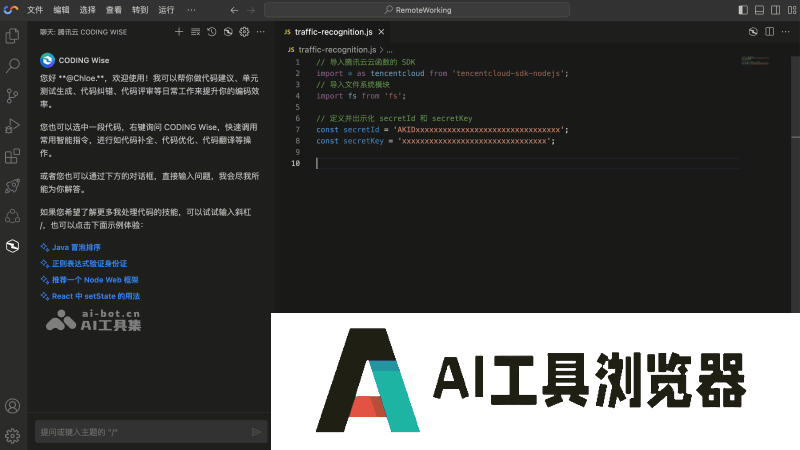800x450 pixels.
Task: Open the rocket deploy view
Action: pos(12,186)
